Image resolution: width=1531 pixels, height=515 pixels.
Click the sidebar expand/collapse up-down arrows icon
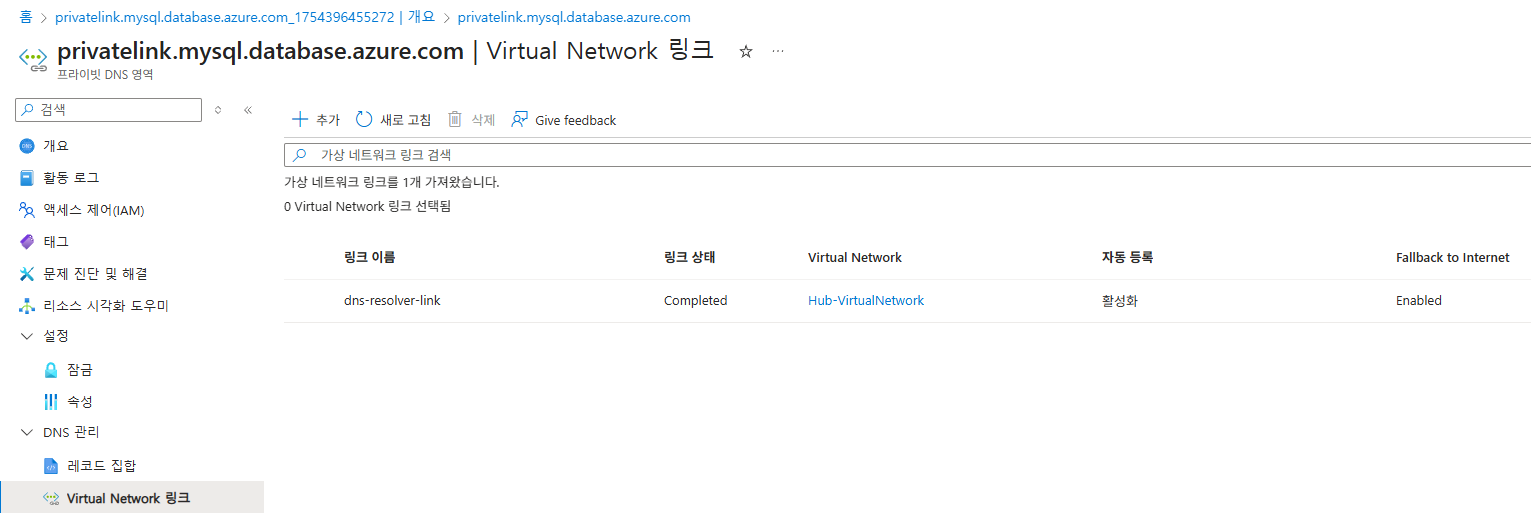tap(218, 110)
